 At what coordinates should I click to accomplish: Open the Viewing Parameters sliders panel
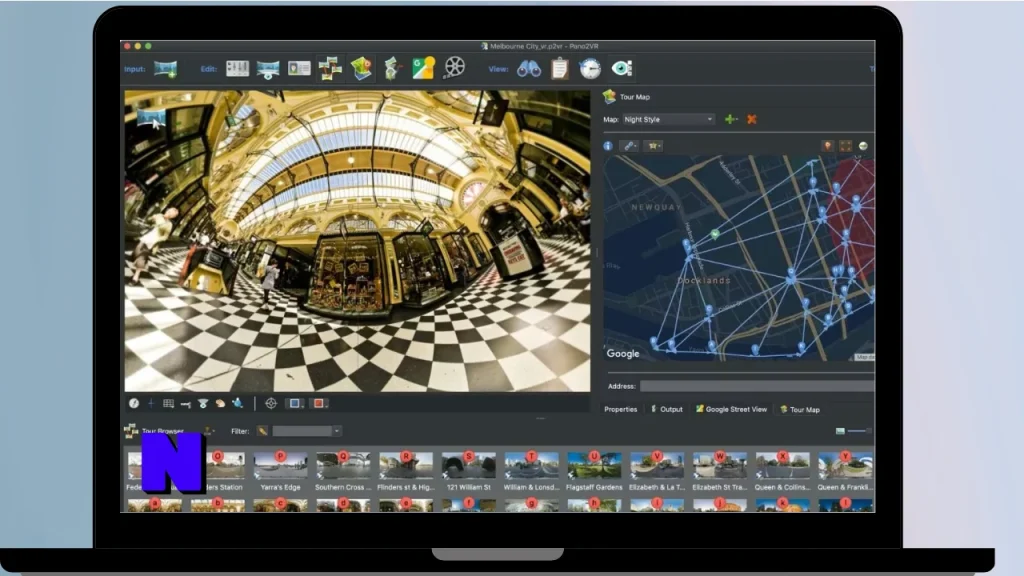237,69
